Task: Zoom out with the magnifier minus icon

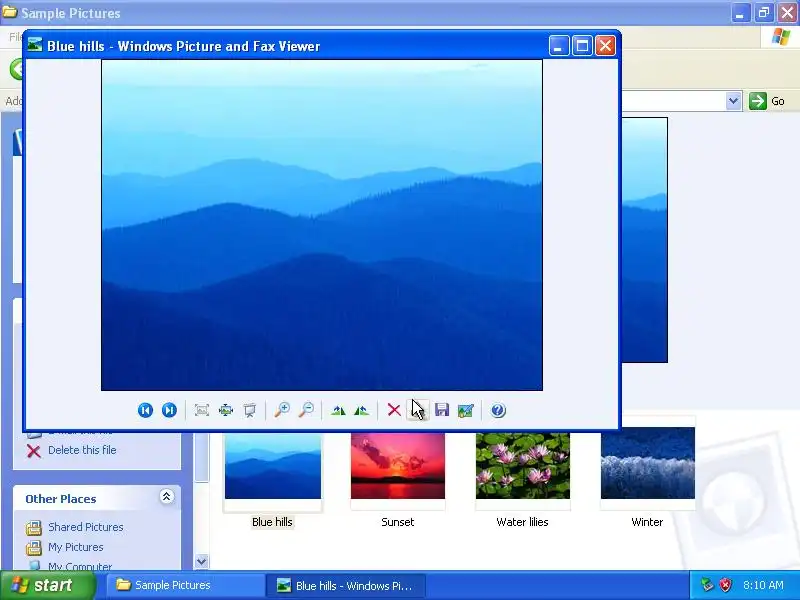Action: click(x=306, y=410)
